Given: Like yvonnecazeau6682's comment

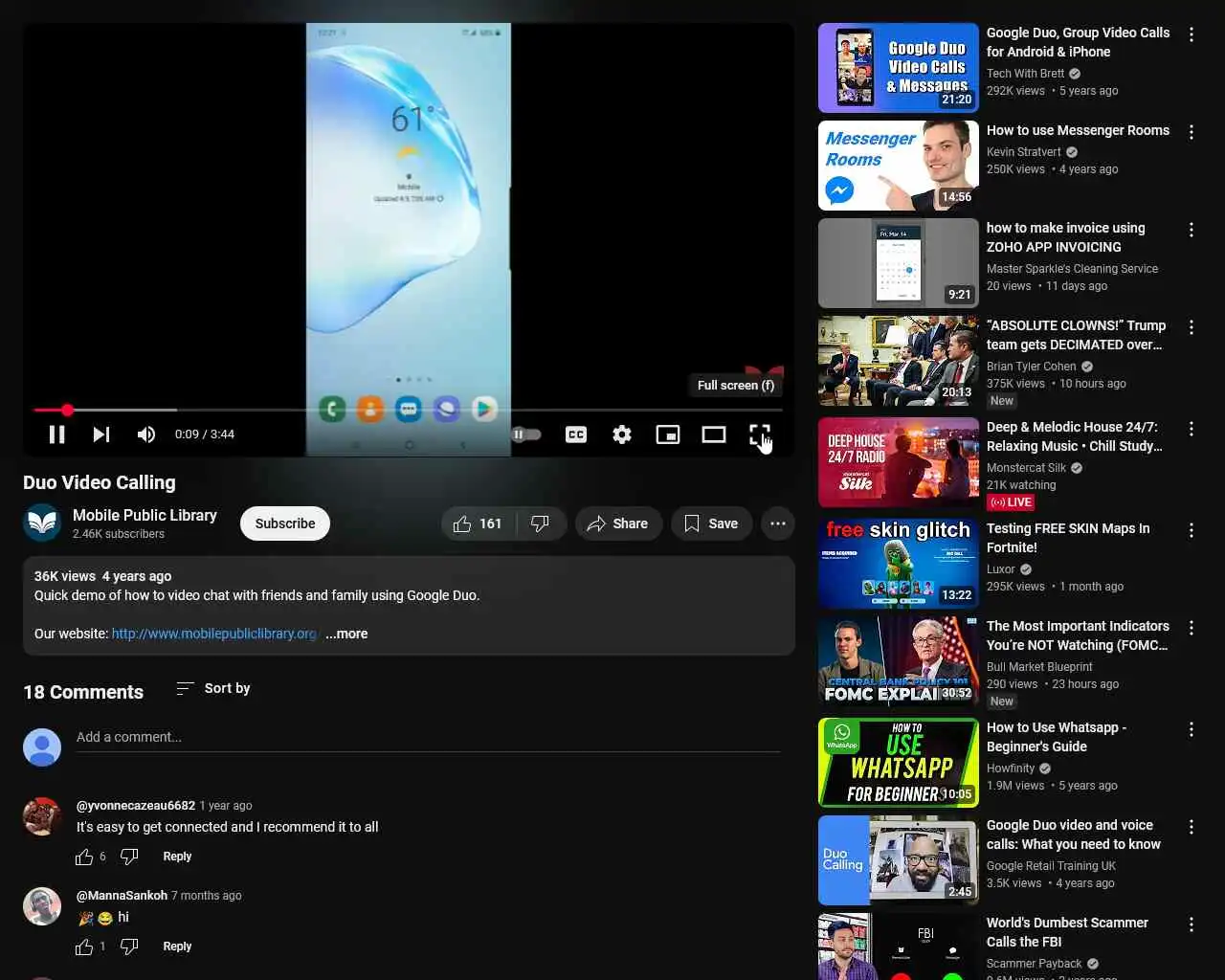Looking at the screenshot, I should (84, 857).
